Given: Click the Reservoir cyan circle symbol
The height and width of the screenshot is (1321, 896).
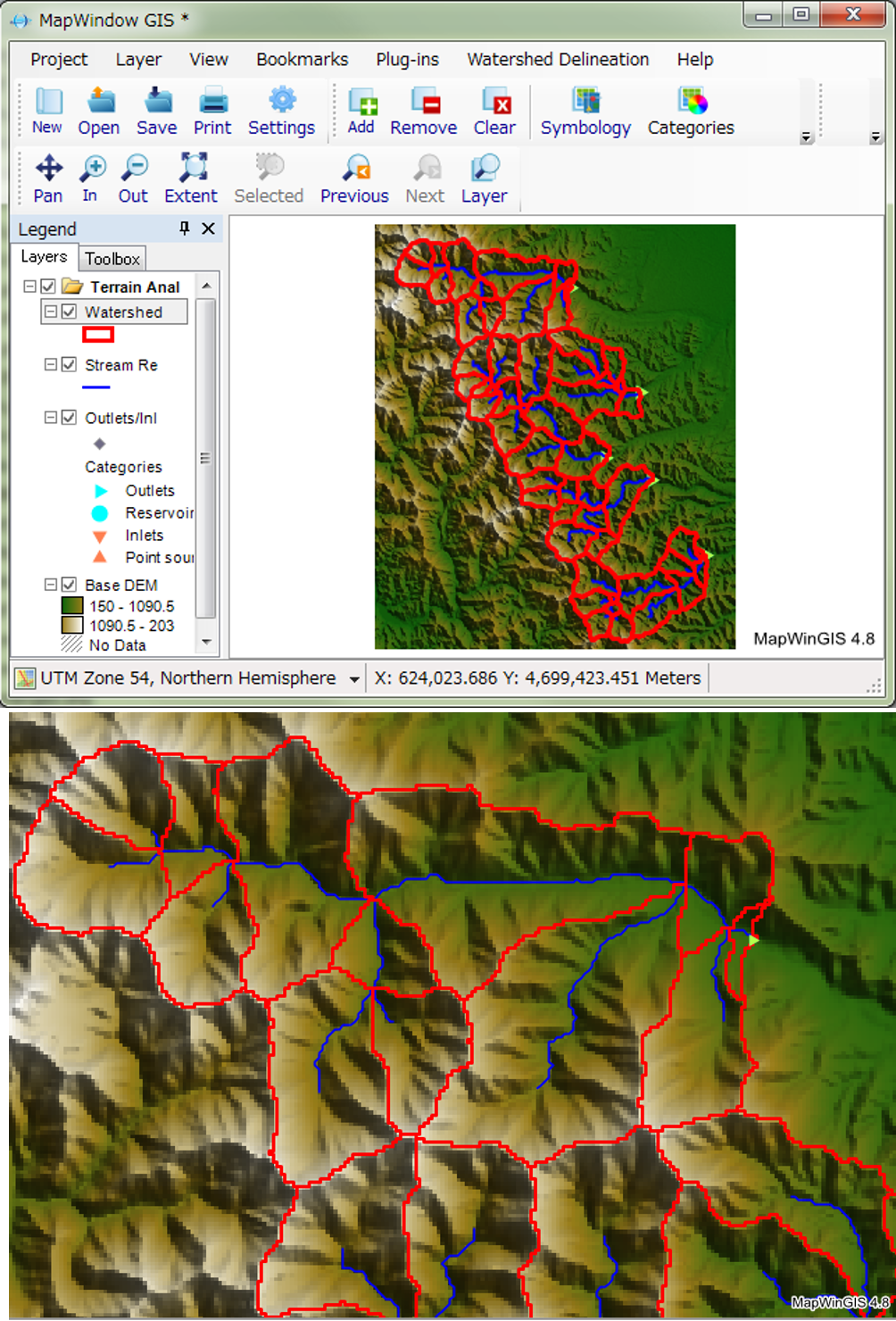Looking at the screenshot, I should [100, 513].
